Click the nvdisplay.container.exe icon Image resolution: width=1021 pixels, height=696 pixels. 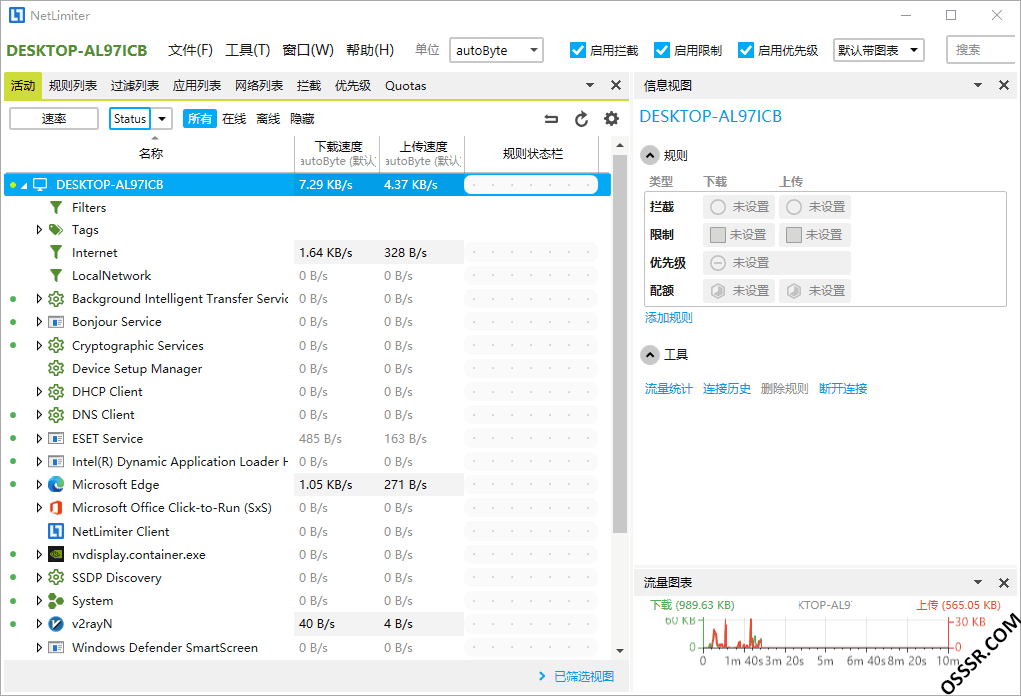[56, 555]
